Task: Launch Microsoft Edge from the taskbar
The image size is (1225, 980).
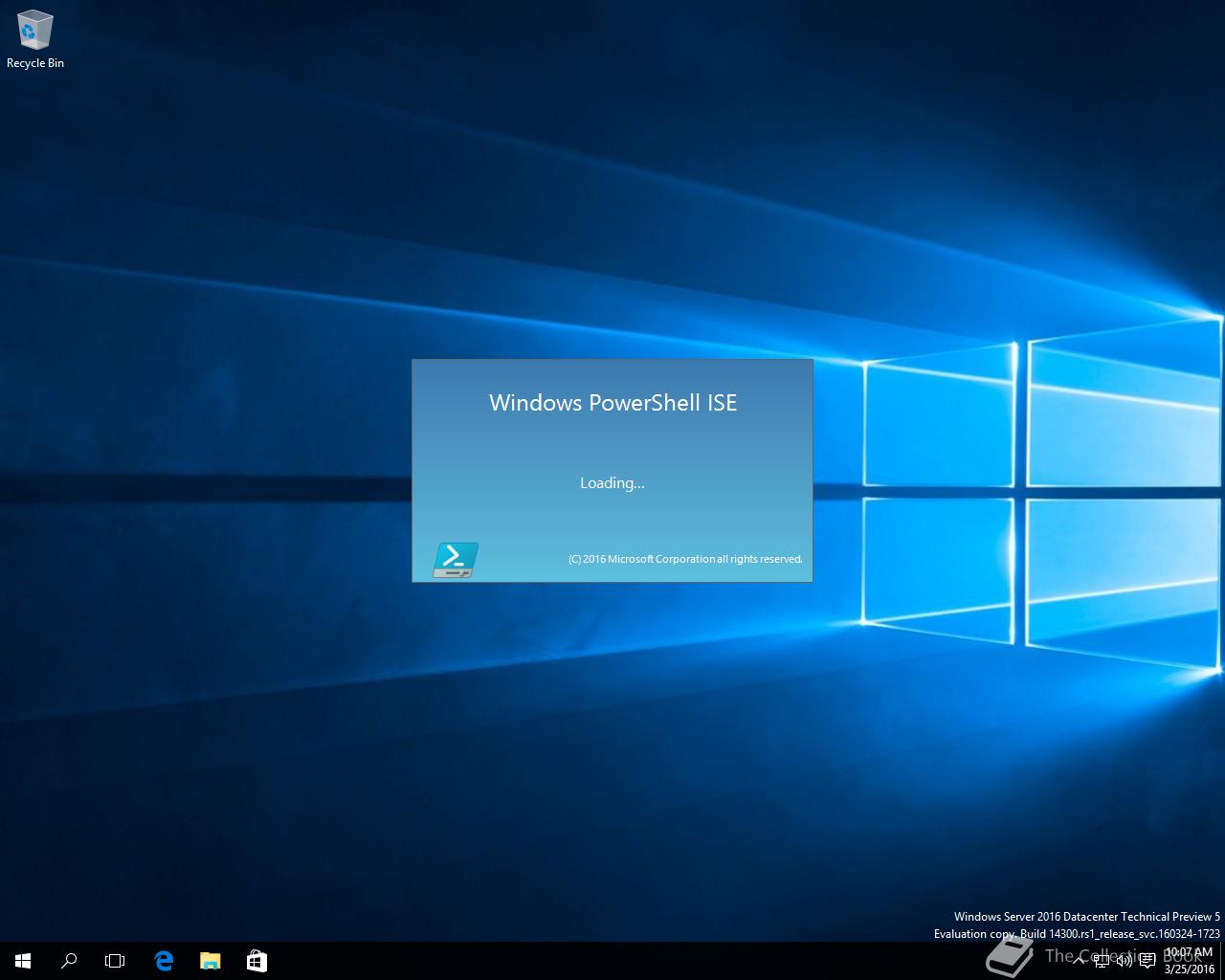Action: [164, 961]
